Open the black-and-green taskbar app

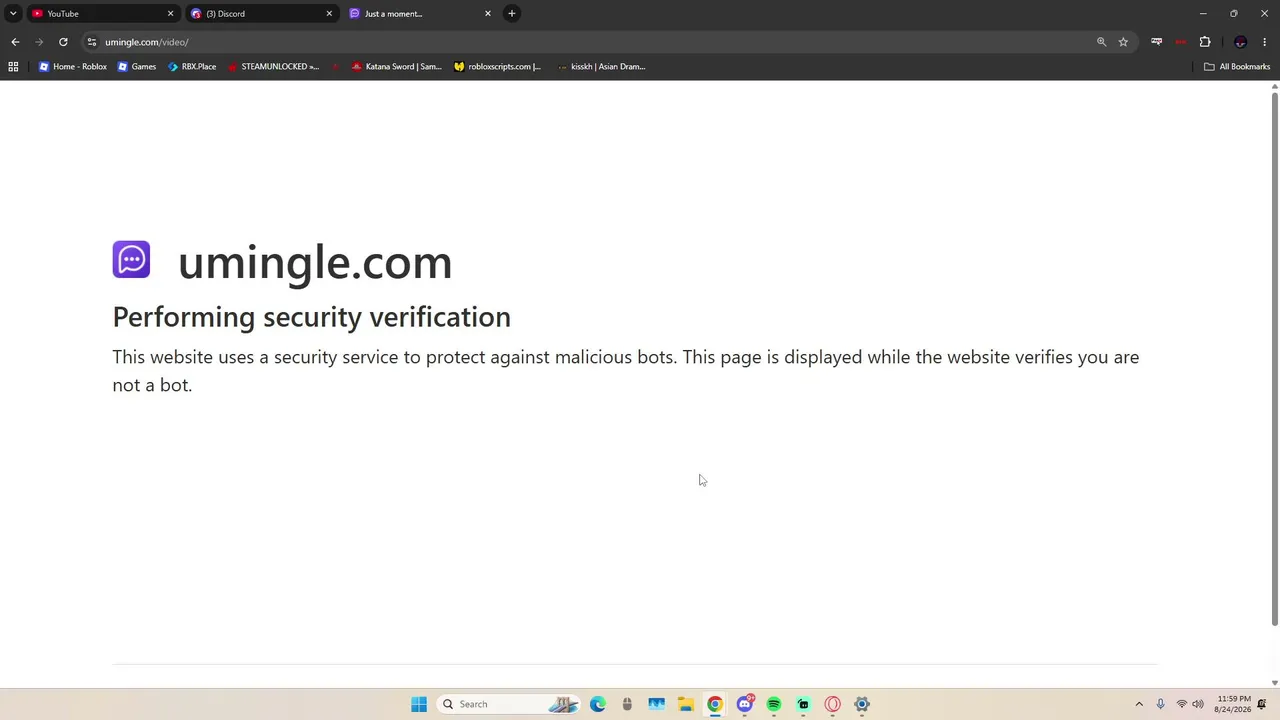[803, 704]
